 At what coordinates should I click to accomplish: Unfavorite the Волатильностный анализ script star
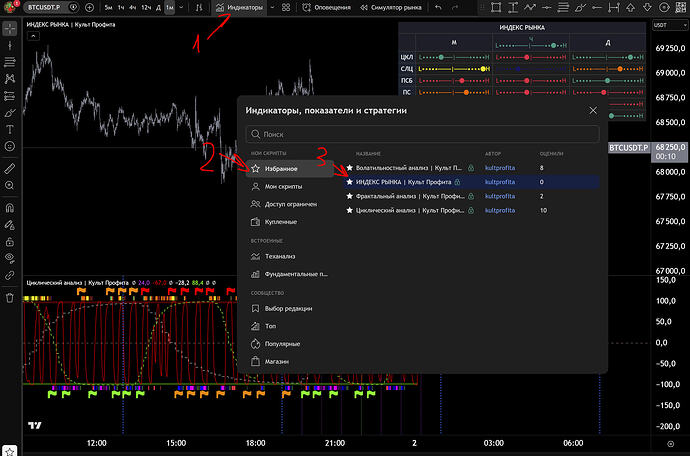349,168
